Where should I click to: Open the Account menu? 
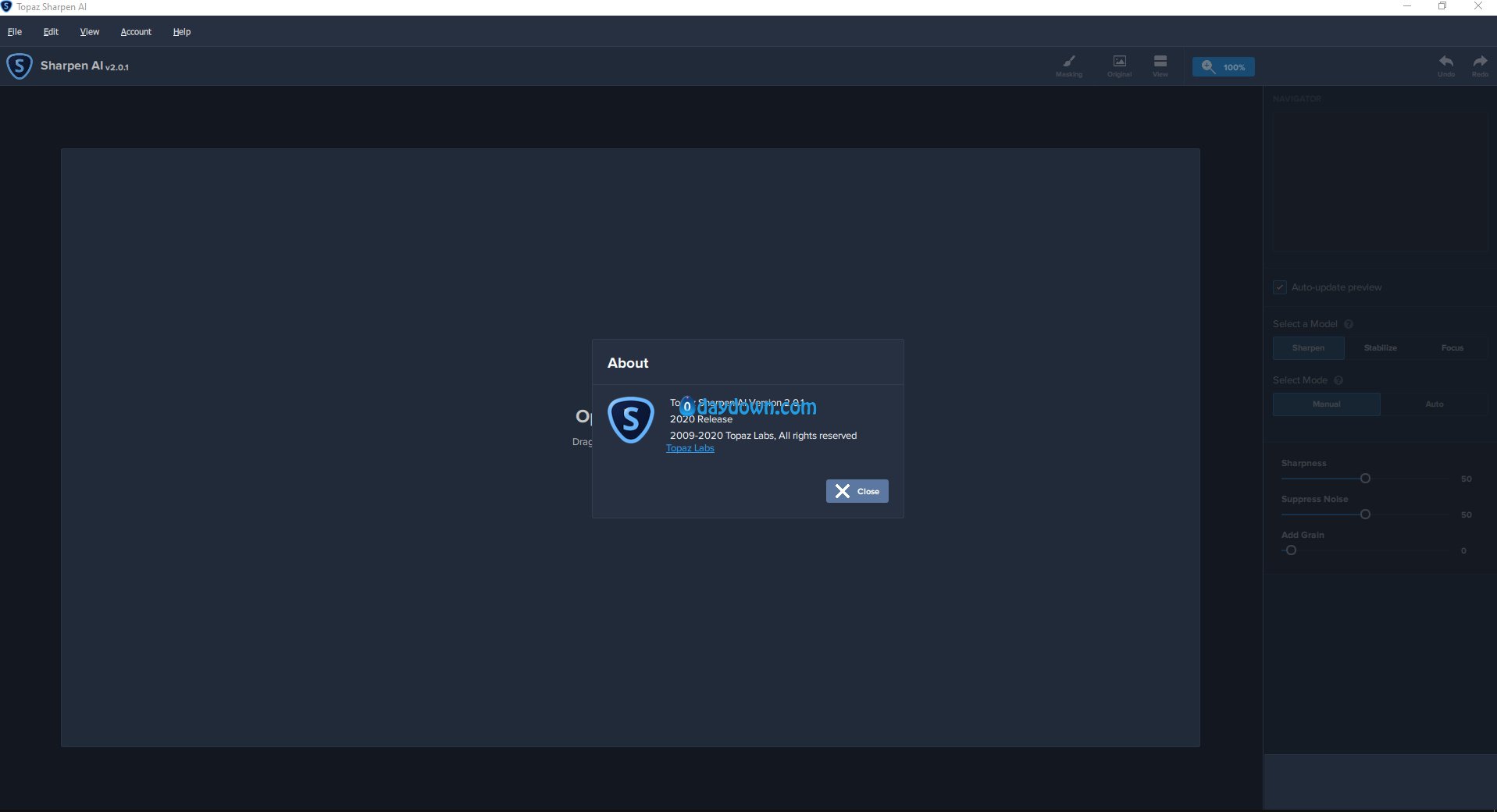[136, 32]
